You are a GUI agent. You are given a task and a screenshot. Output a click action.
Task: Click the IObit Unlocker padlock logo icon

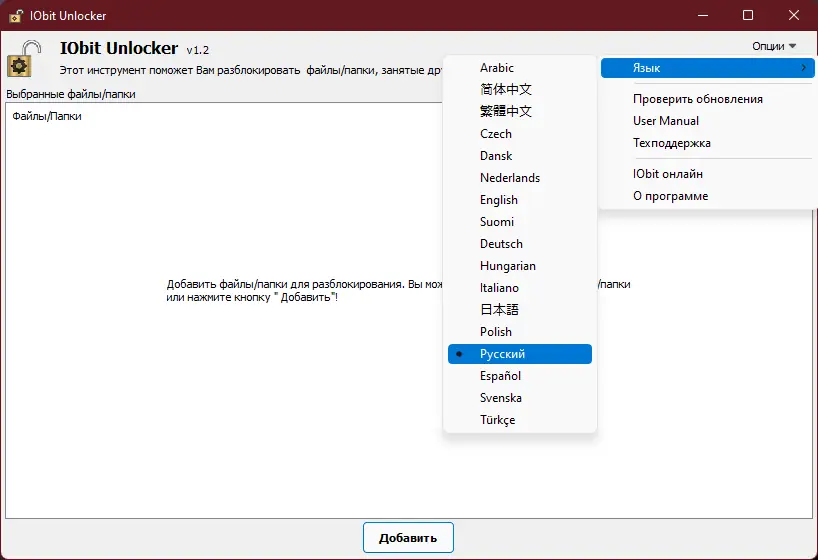[x=24, y=58]
